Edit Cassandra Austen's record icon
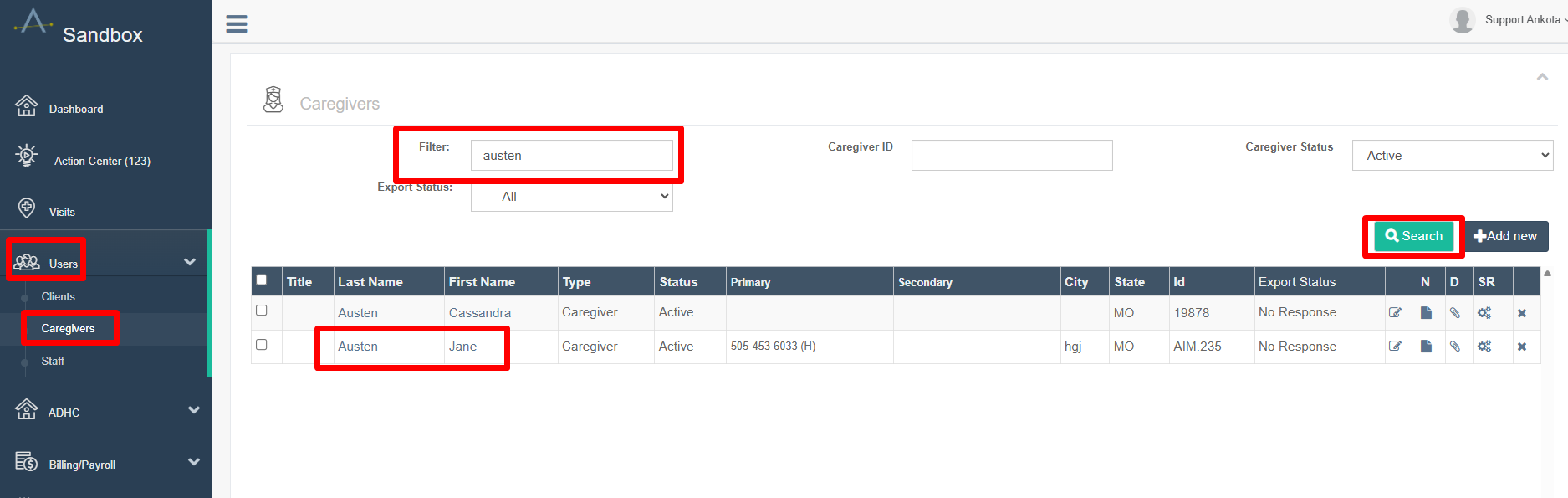 (x=1395, y=313)
